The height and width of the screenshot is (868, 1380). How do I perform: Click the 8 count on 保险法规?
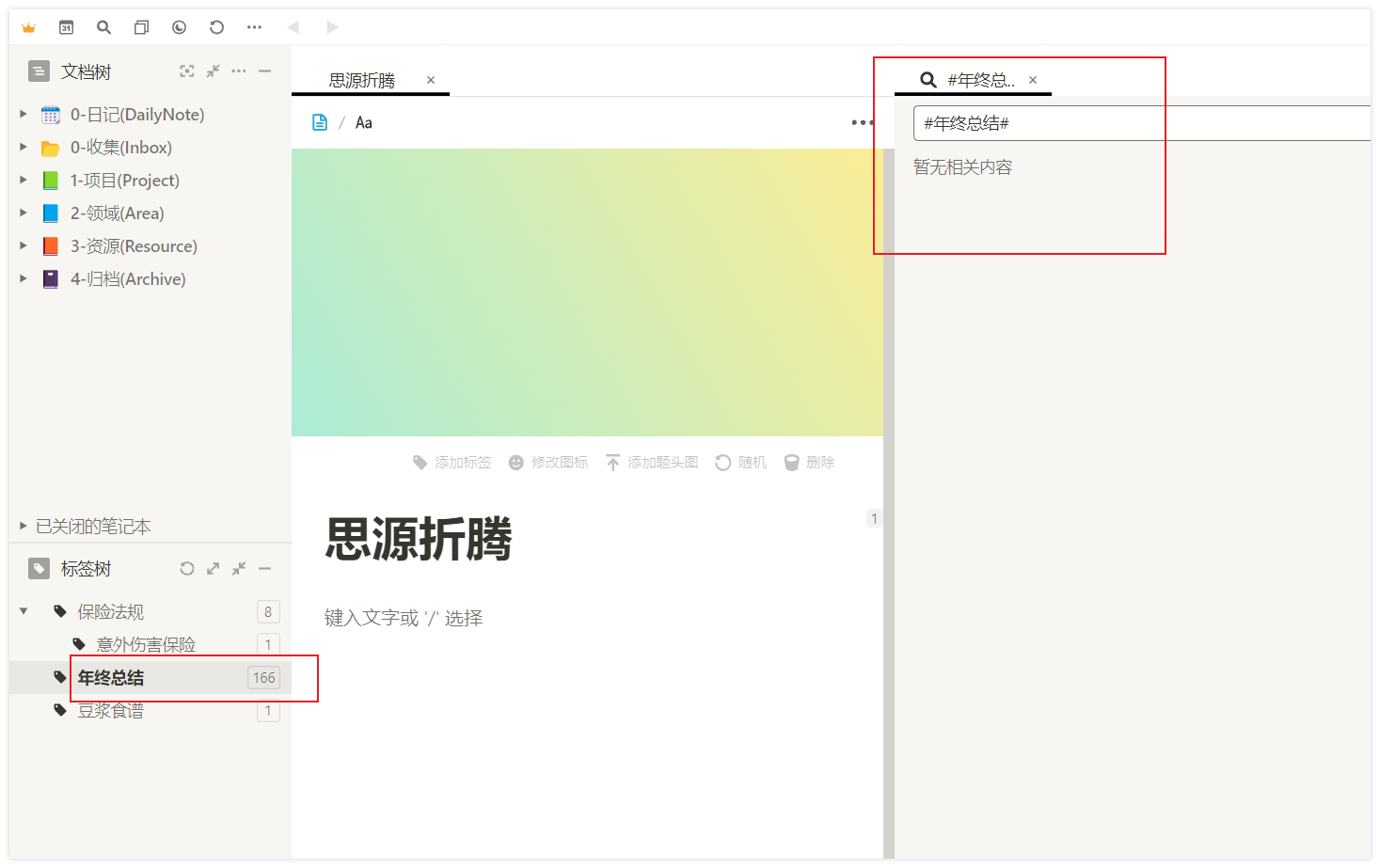point(268,612)
